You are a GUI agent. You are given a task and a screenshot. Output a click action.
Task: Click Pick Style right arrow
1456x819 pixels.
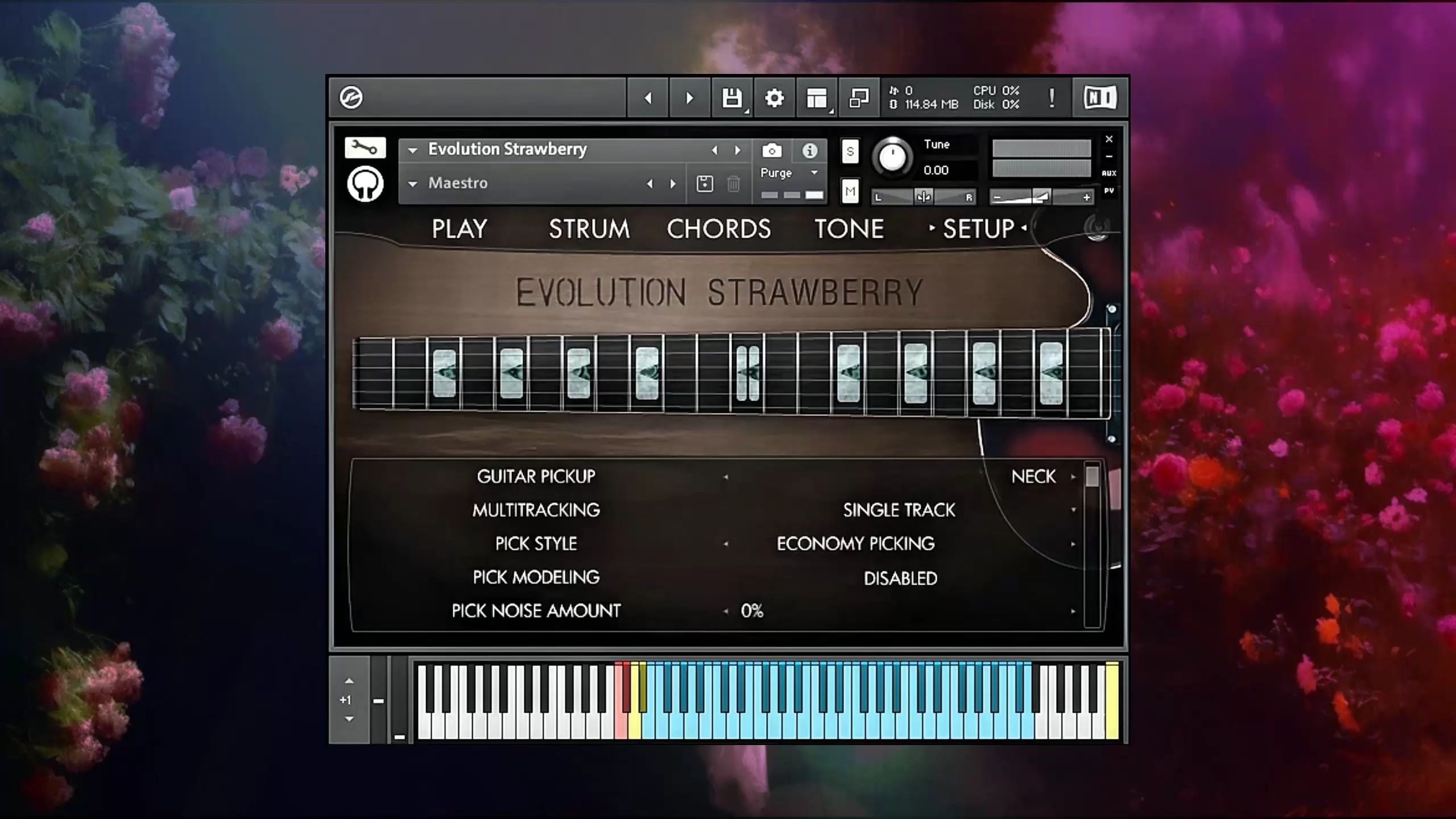pyautogui.click(x=1073, y=544)
